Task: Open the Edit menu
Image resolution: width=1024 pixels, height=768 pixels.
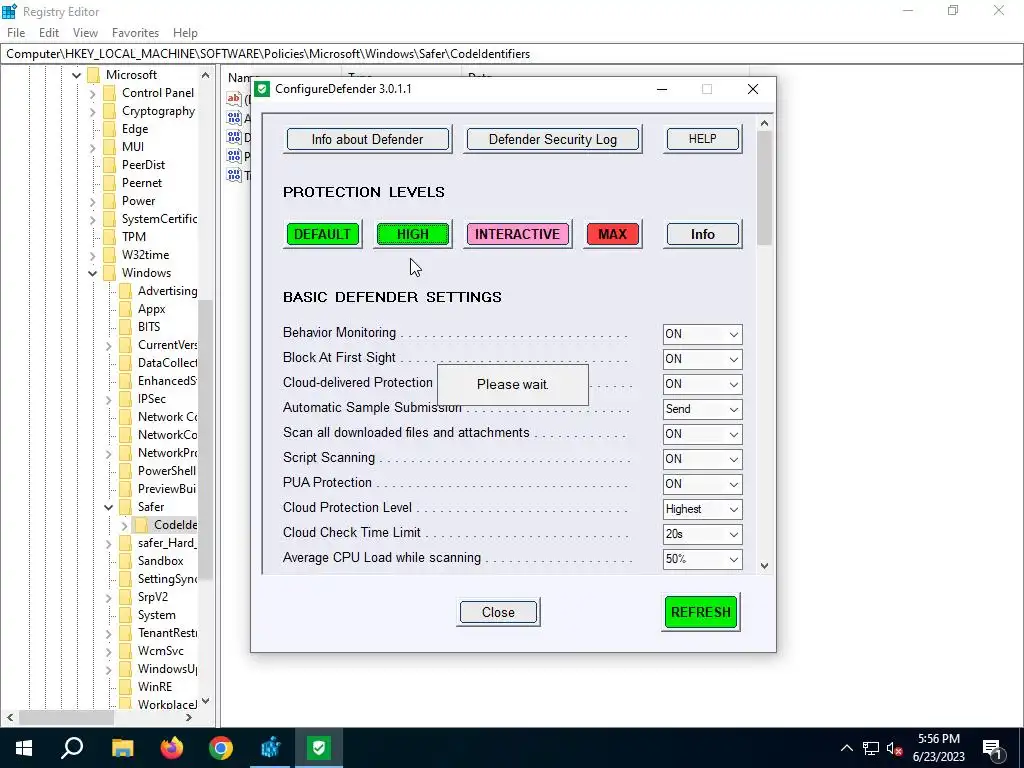Action: [x=49, y=33]
